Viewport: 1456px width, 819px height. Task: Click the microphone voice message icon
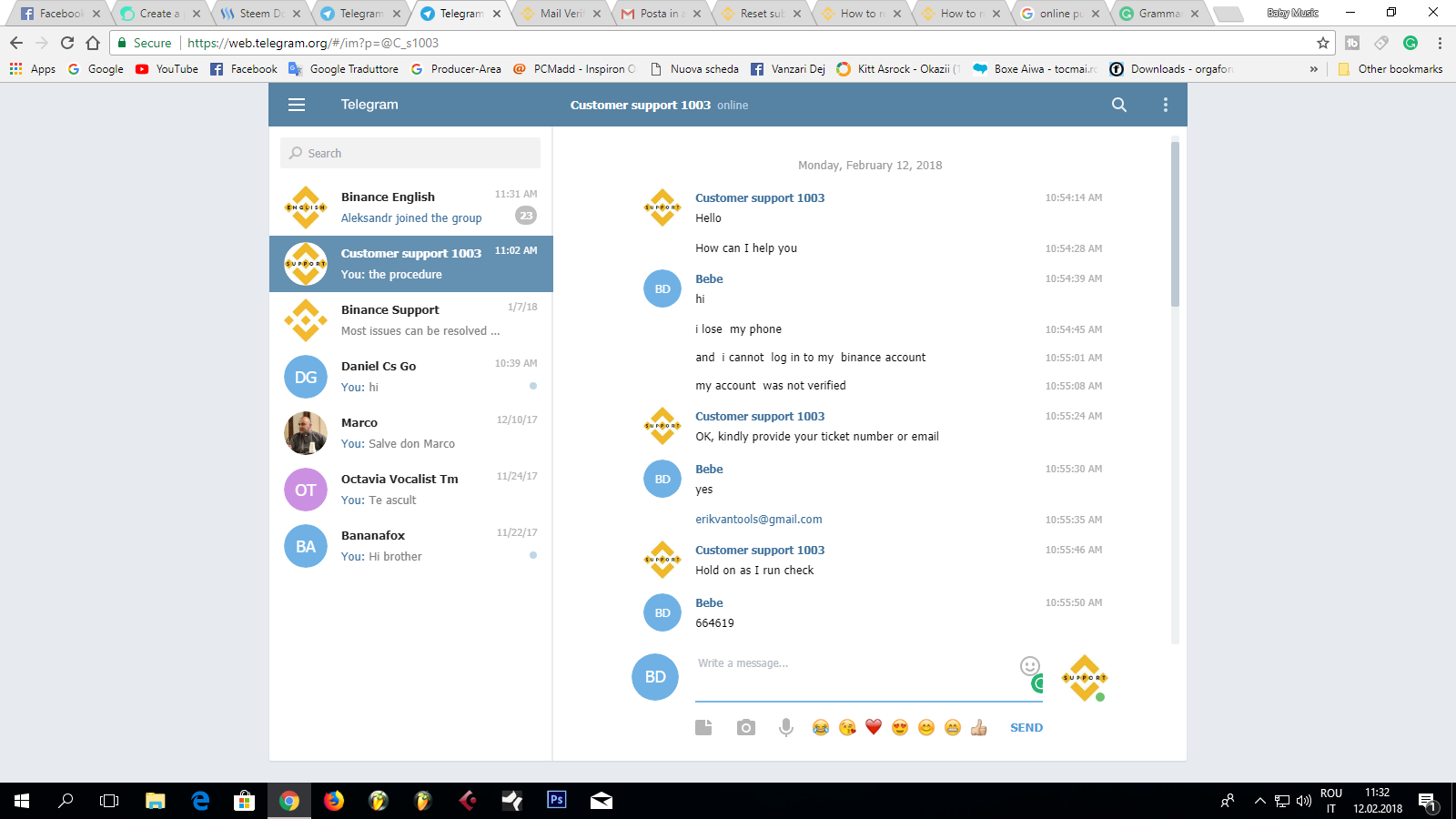tap(786, 727)
